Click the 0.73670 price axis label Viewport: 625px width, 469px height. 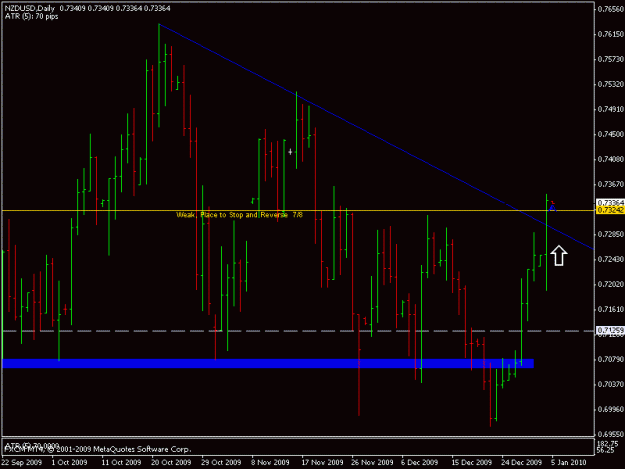click(611, 184)
